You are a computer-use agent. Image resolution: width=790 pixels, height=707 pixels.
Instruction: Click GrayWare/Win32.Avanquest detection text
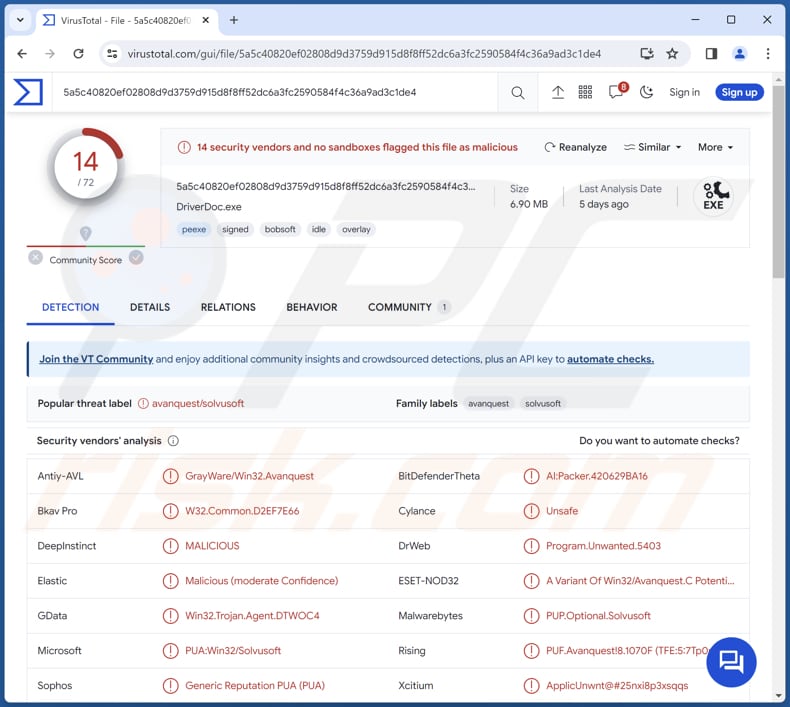point(249,476)
